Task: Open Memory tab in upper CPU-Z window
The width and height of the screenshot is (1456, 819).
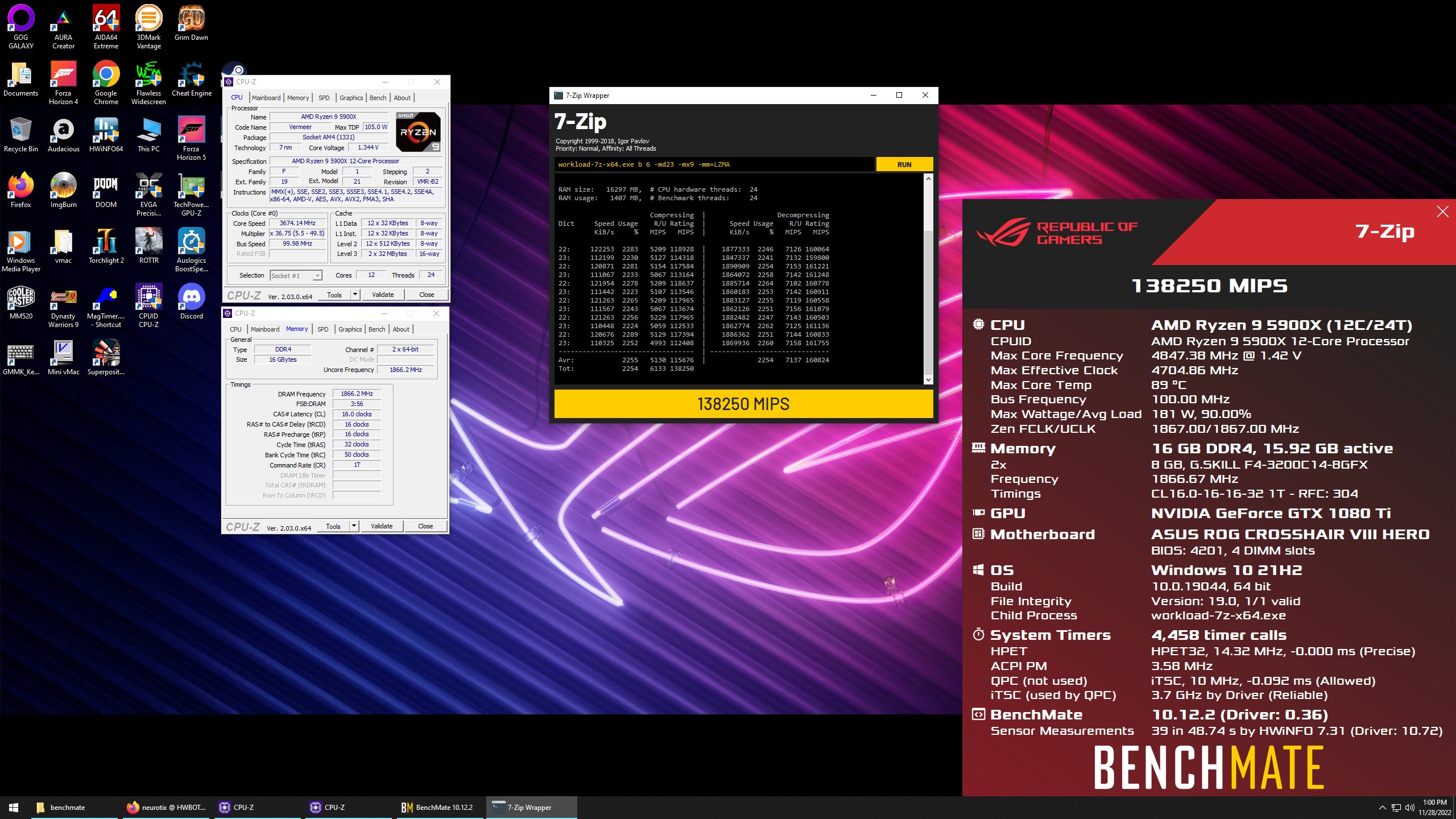Action: (298, 98)
